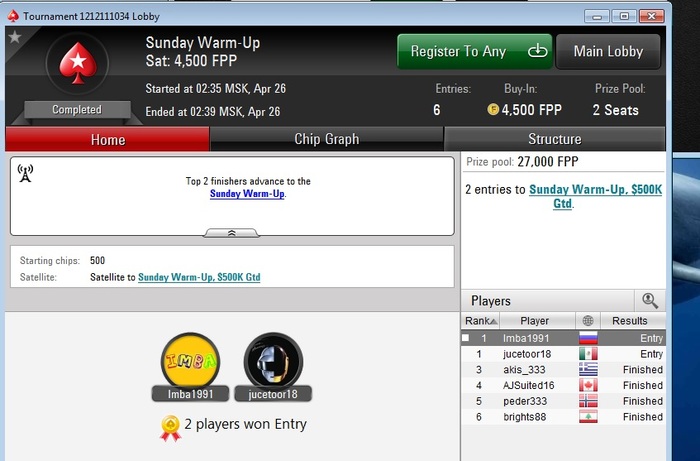Switch to the Structure tab
The width and height of the screenshot is (700, 461).
coord(554,139)
